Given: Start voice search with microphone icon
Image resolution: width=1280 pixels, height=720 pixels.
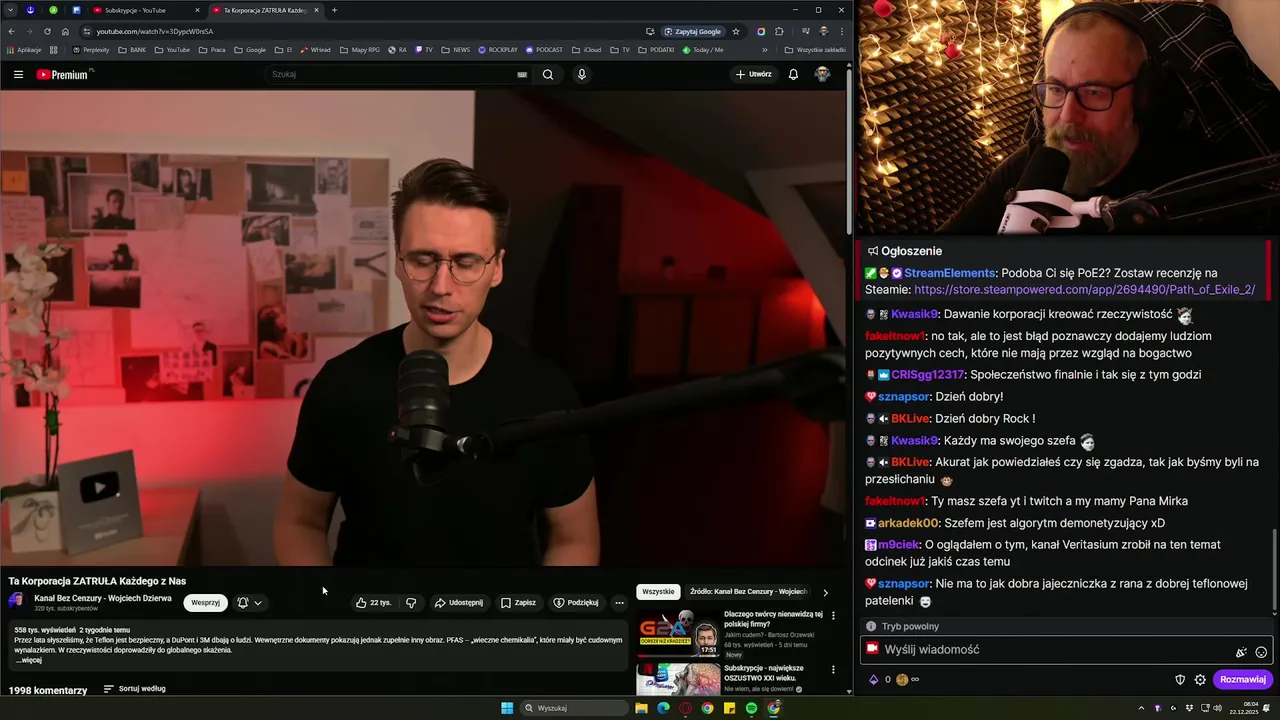Looking at the screenshot, I should click(x=582, y=74).
